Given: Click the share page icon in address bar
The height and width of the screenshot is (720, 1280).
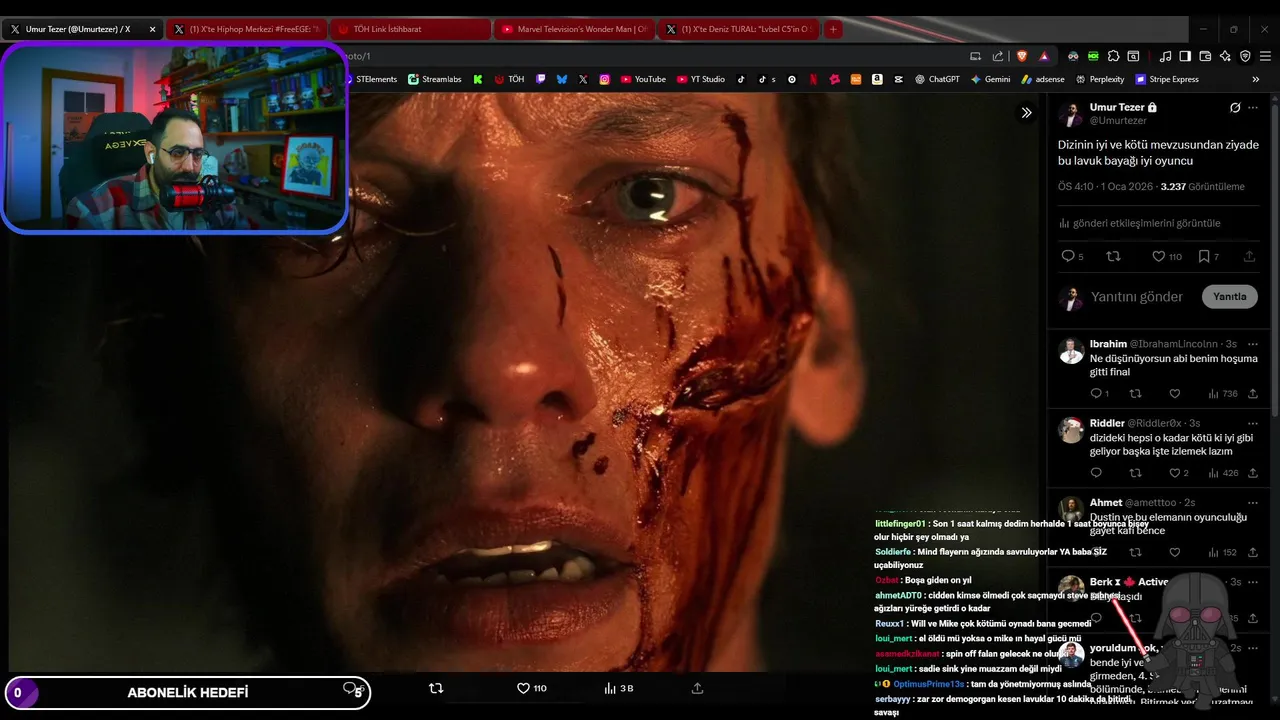Looking at the screenshot, I should (998, 56).
